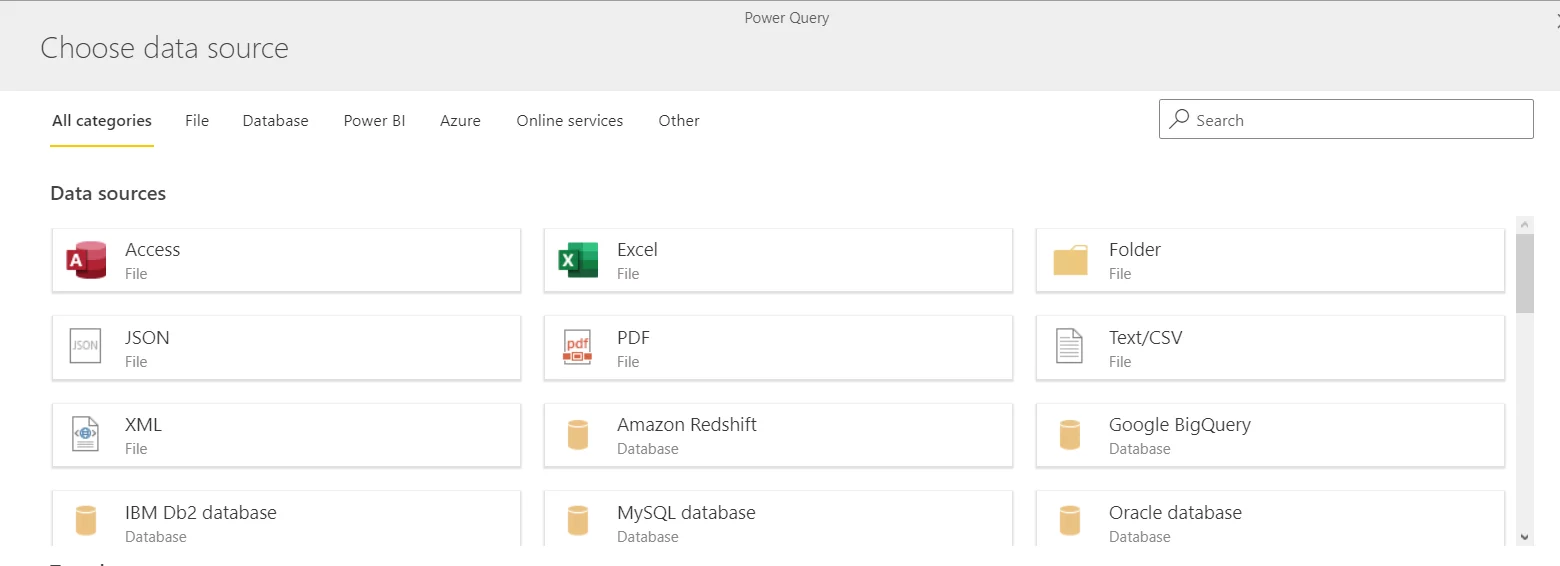Click the Google BigQuery cylinder icon
1560x566 pixels.
pyautogui.click(x=1070, y=435)
